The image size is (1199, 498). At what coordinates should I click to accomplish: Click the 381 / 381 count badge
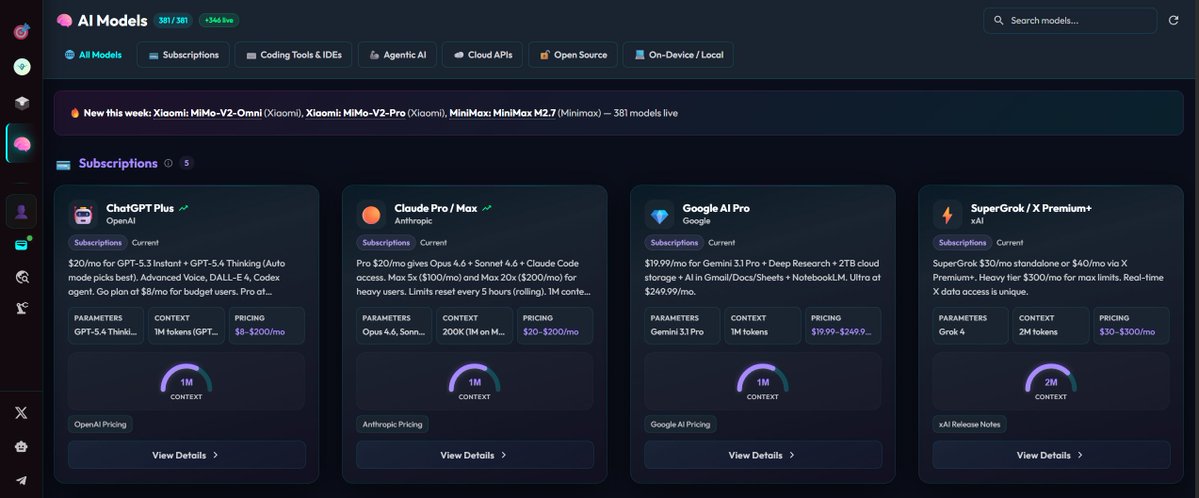coord(173,21)
